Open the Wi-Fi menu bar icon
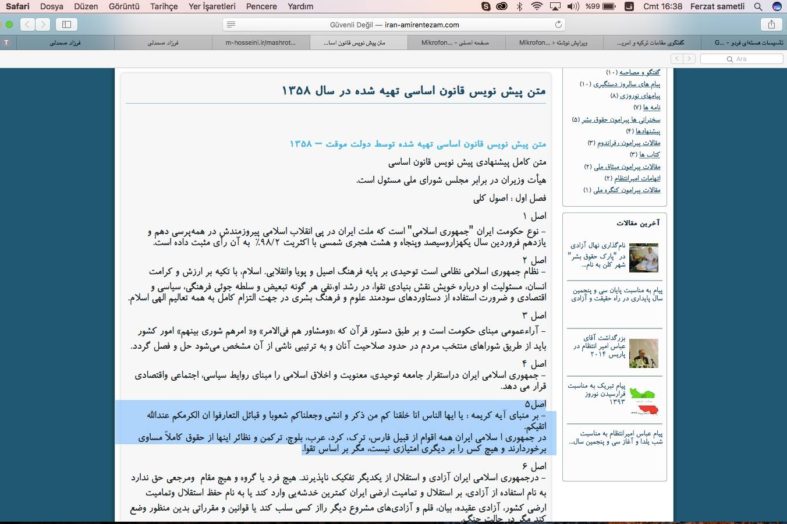 (x=537, y=7)
